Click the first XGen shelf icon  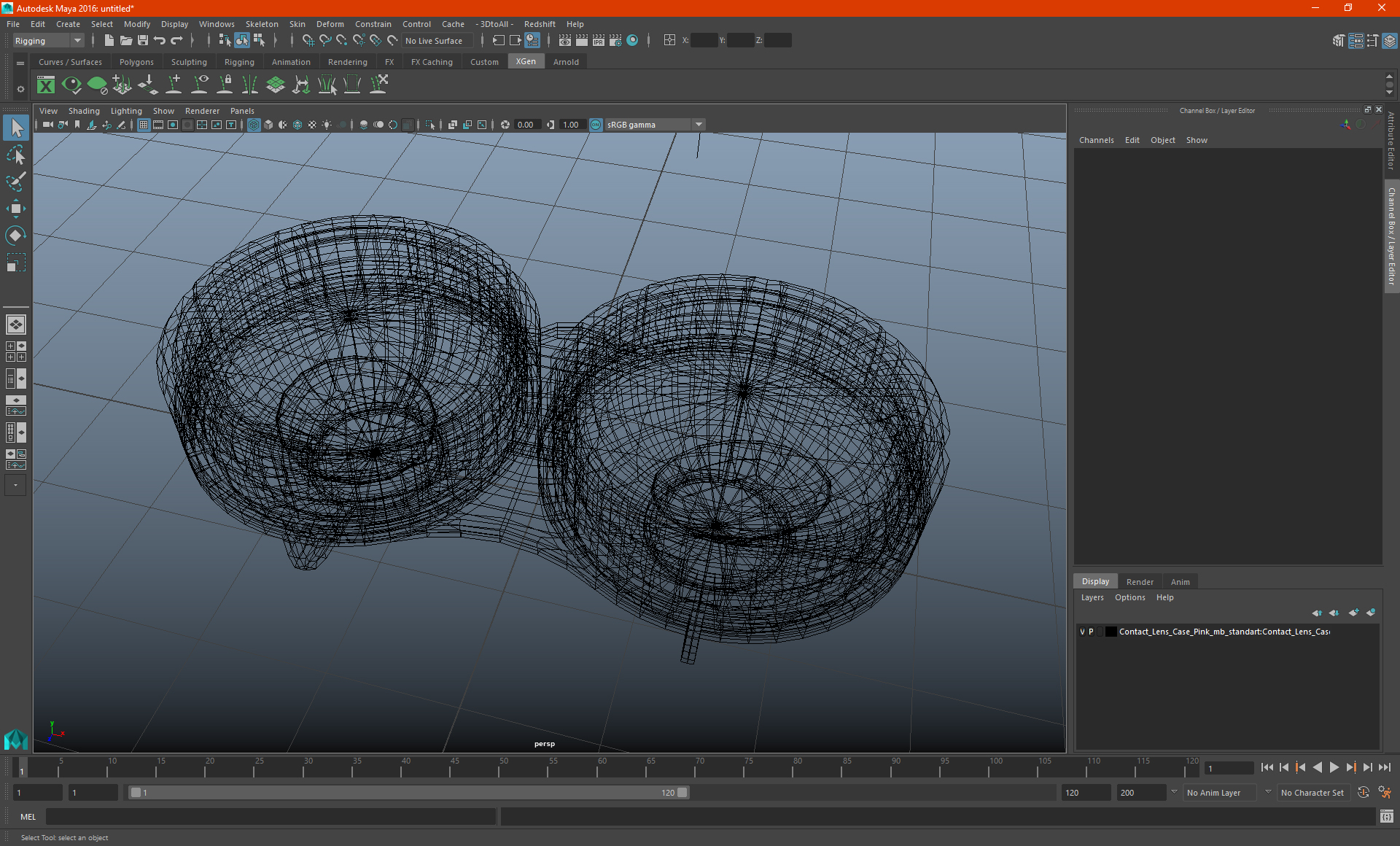tap(46, 85)
